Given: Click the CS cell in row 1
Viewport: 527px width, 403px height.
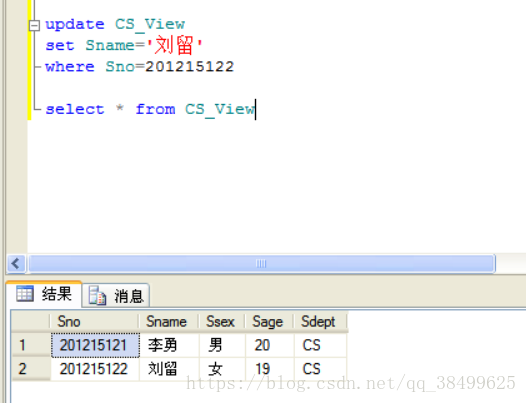Looking at the screenshot, I should pyautogui.click(x=320, y=345).
